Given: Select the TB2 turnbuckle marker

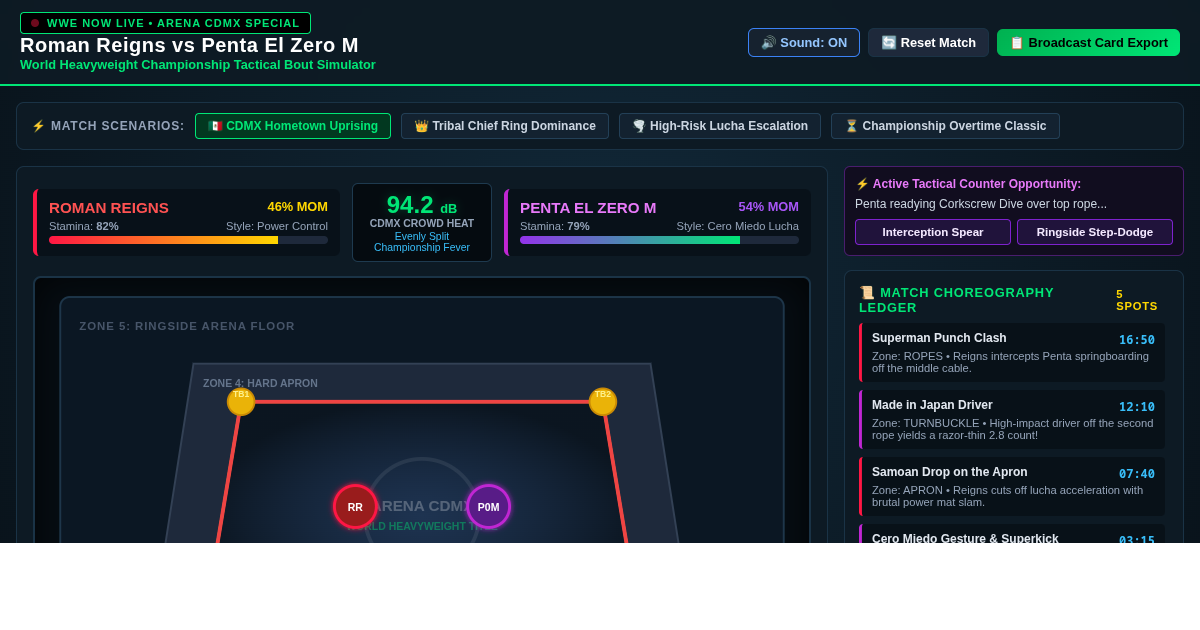Looking at the screenshot, I should 603,401.
